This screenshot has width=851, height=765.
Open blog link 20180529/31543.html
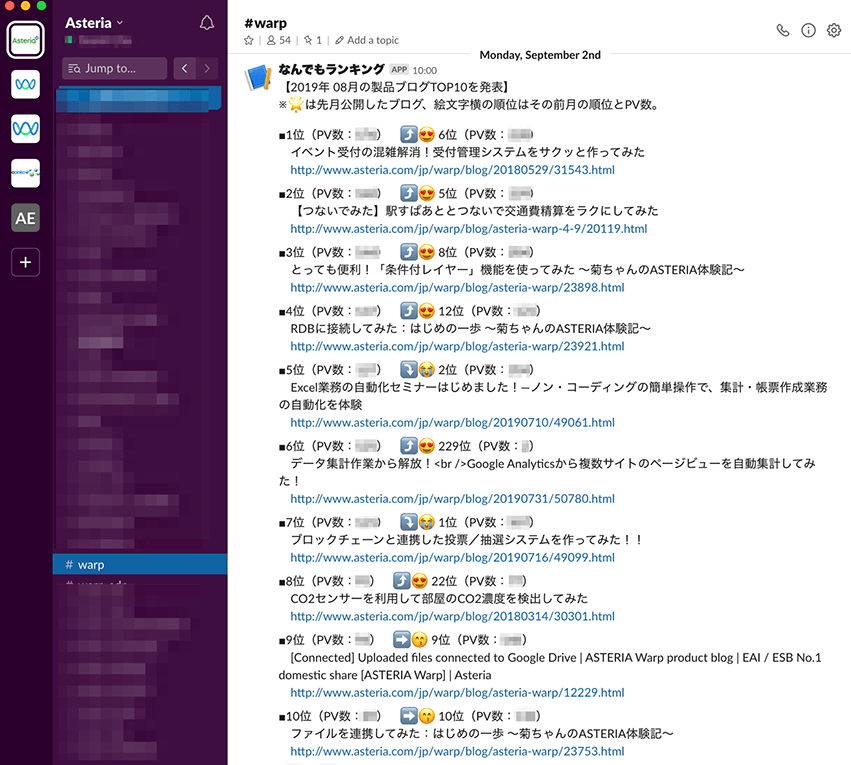click(x=453, y=170)
